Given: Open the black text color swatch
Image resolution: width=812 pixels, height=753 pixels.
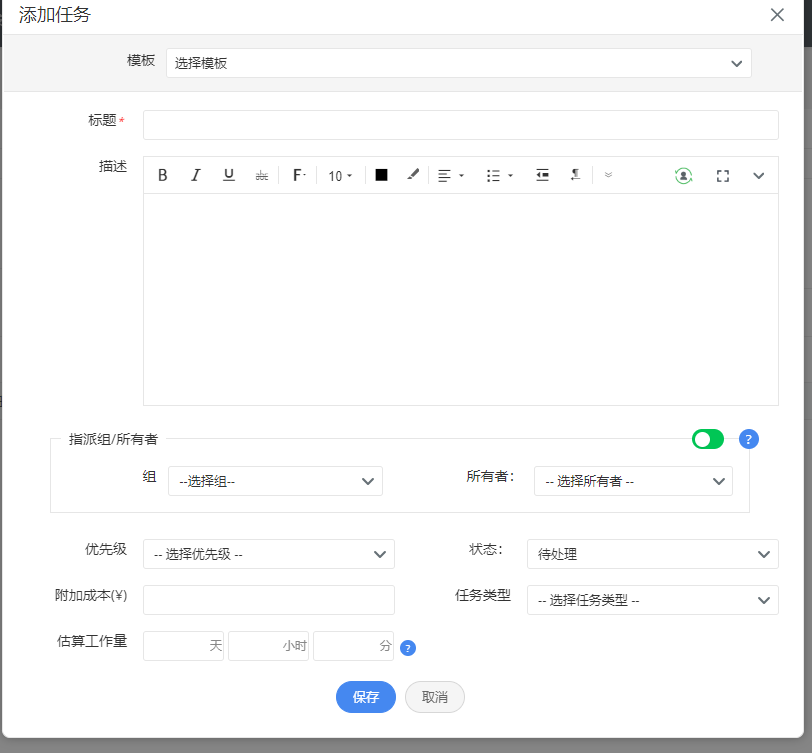Looking at the screenshot, I should [x=381, y=175].
